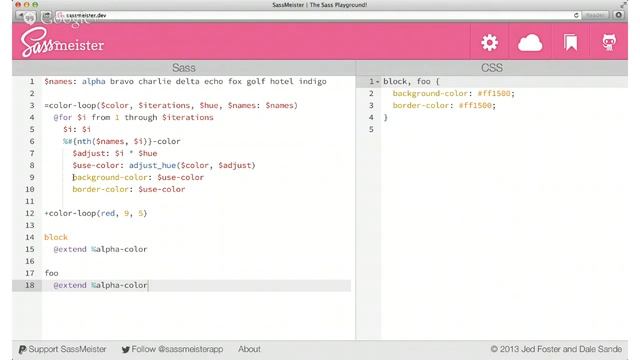Click the GitHub octocat icon
The image size is (640, 360).
click(609, 42)
